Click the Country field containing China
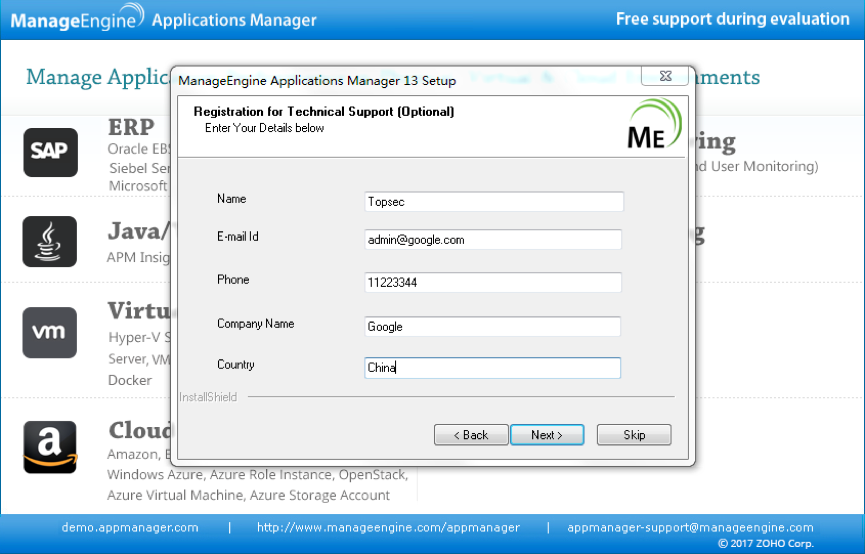 tap(492, 367)
